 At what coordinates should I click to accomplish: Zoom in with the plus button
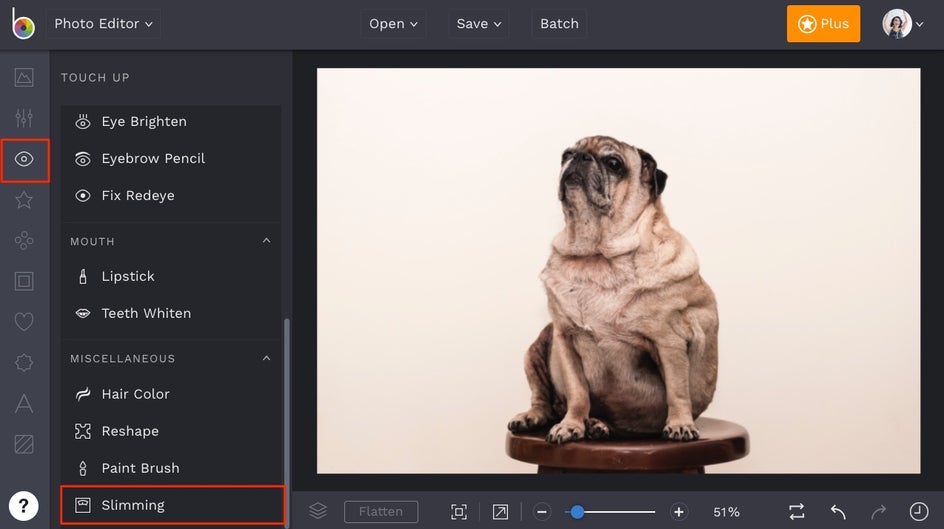[x=678, y=512]
